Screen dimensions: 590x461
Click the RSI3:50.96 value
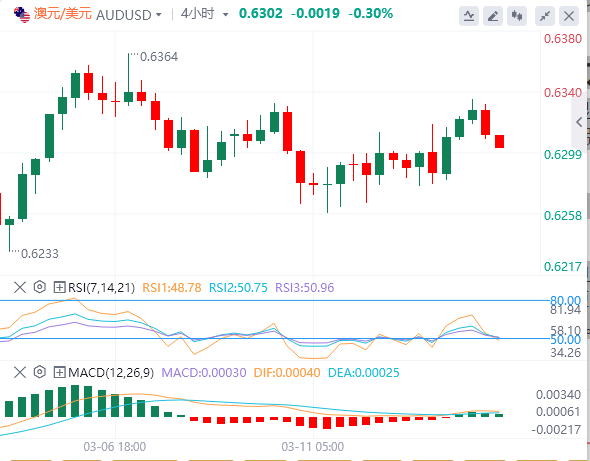pos(304,288)
